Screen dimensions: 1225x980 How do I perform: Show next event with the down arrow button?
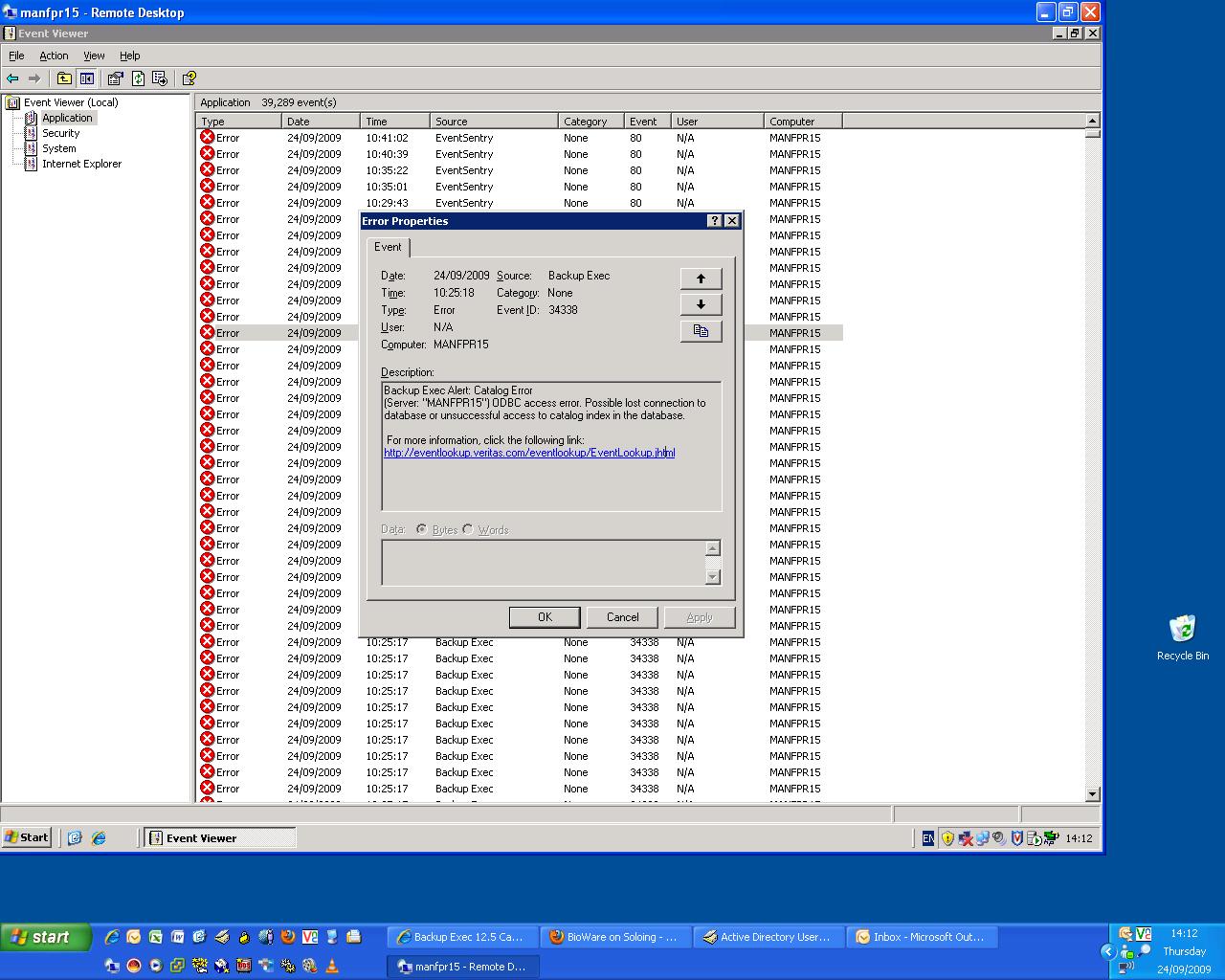pyautogui.click(x=701, y=304)
